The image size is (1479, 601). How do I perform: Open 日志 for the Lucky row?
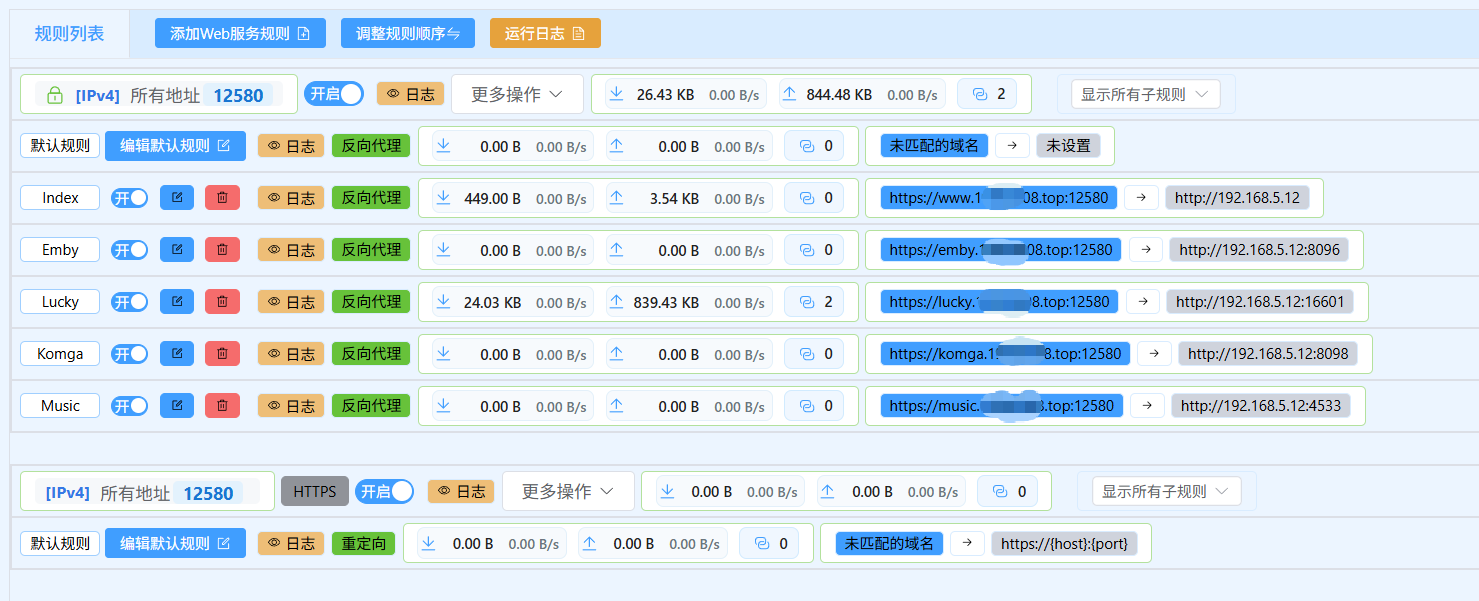(x=291, y=302)
